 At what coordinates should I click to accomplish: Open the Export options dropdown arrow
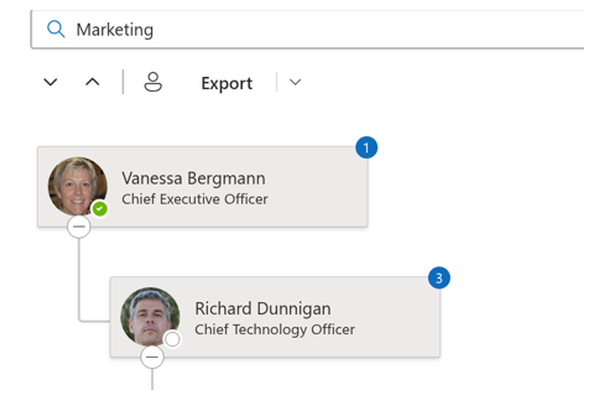point(295,82)
